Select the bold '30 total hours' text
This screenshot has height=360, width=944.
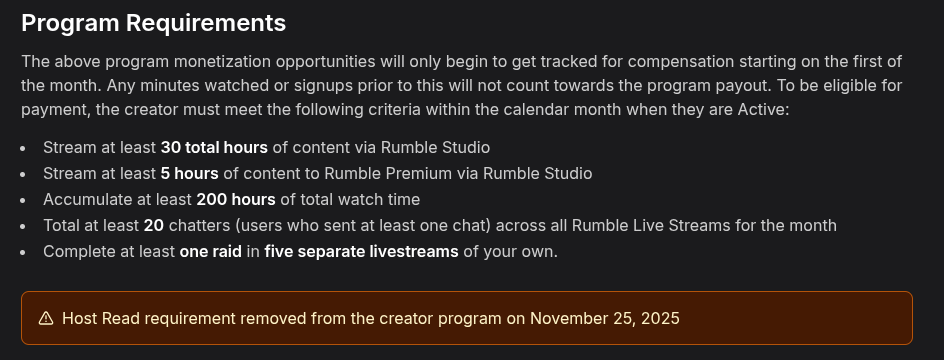pyautogui.click(x=214, y=147)
